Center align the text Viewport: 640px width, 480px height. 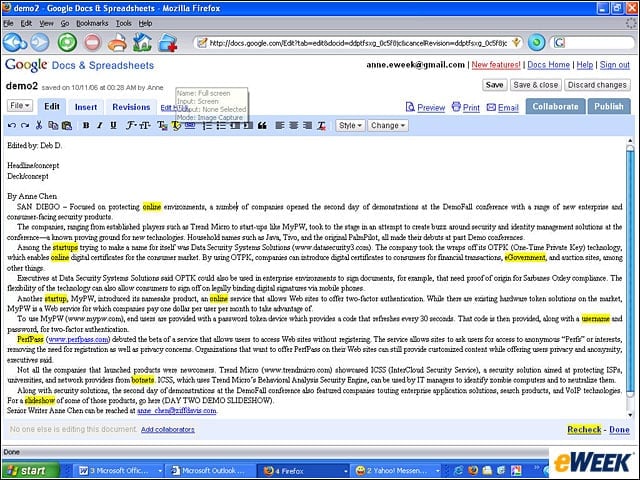[x=293, y=126]
